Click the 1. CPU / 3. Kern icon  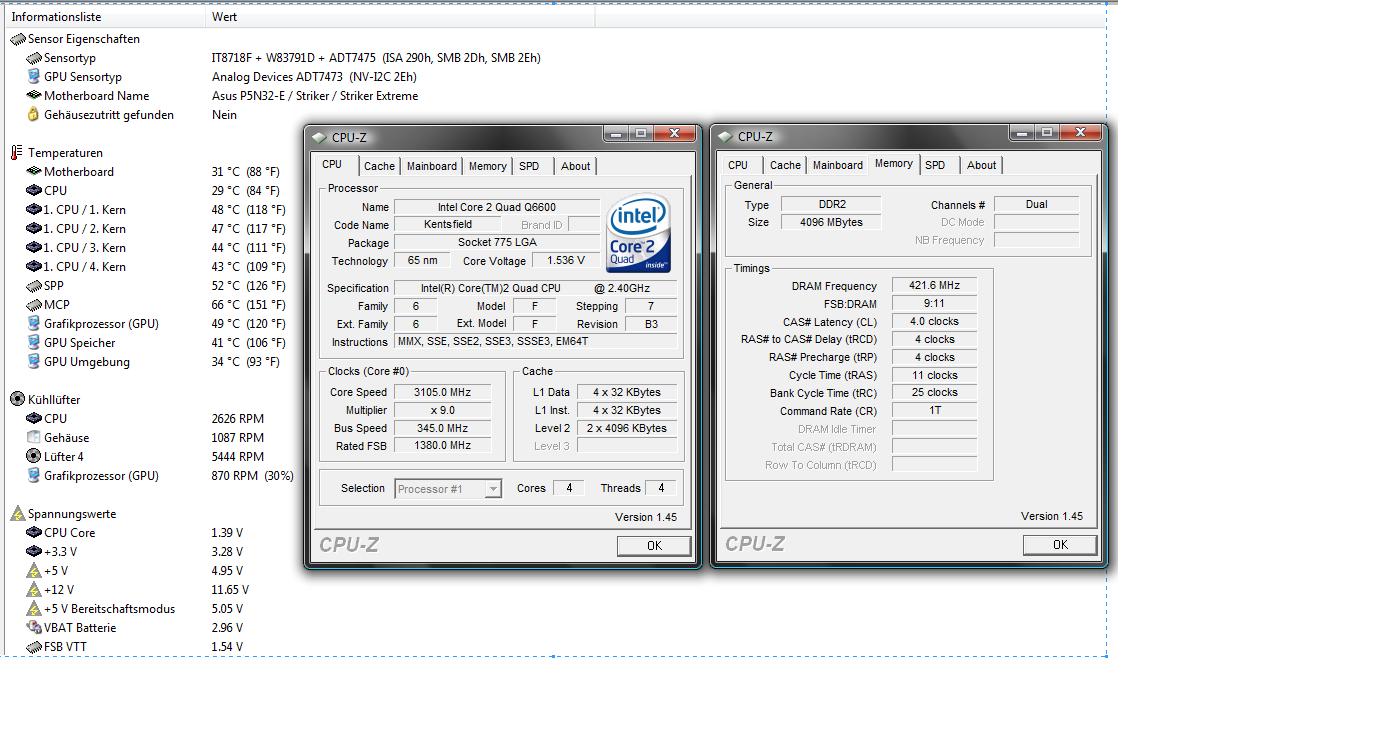(x=34, y=248)
